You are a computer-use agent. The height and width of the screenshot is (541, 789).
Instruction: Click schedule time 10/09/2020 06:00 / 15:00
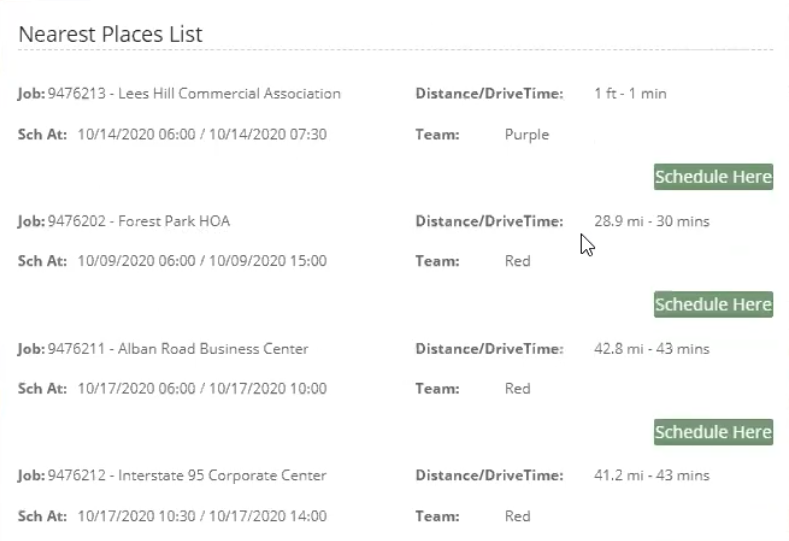tap(202, 261)
